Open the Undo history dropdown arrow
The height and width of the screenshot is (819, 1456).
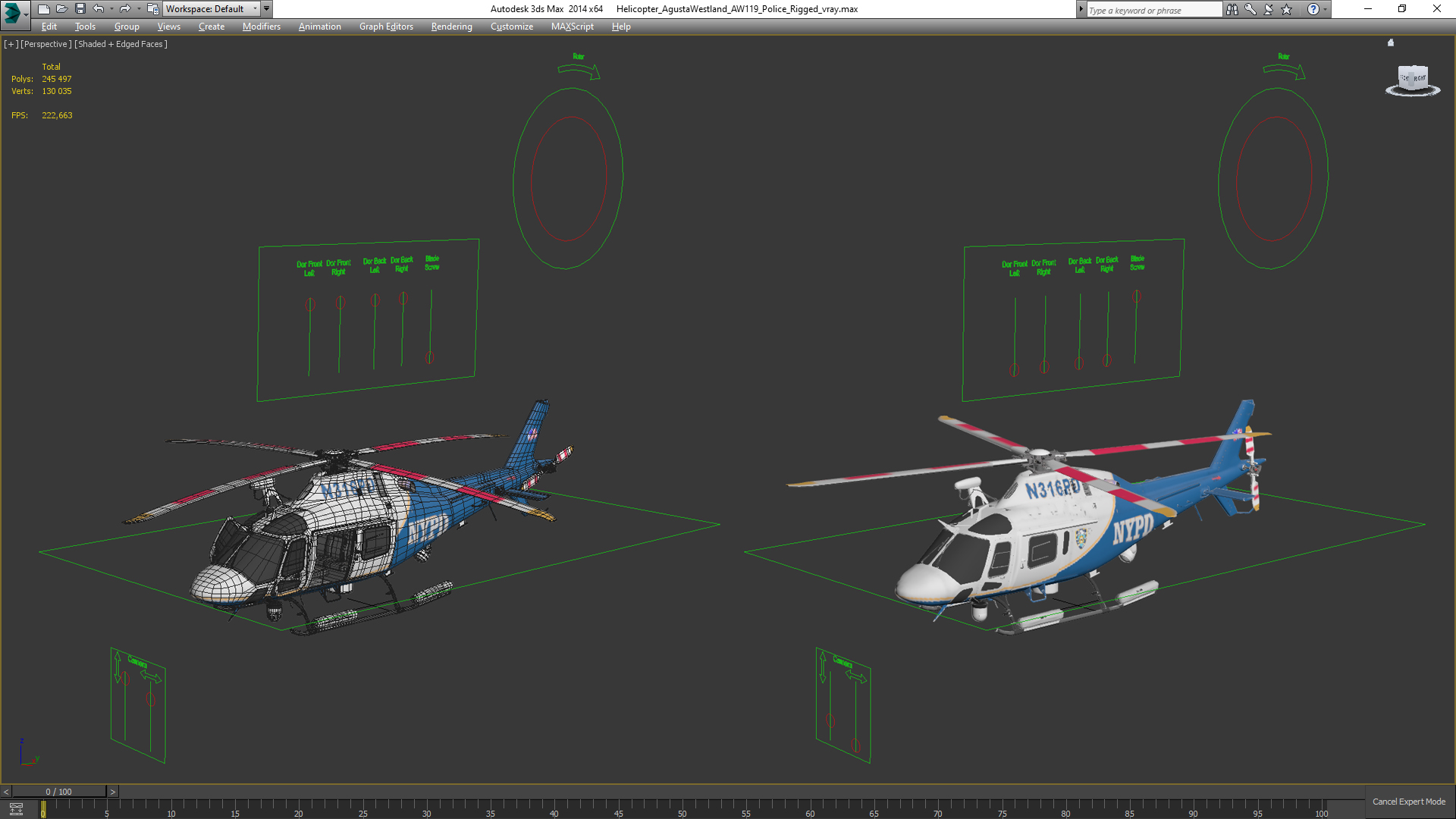[x=111, y=9]
